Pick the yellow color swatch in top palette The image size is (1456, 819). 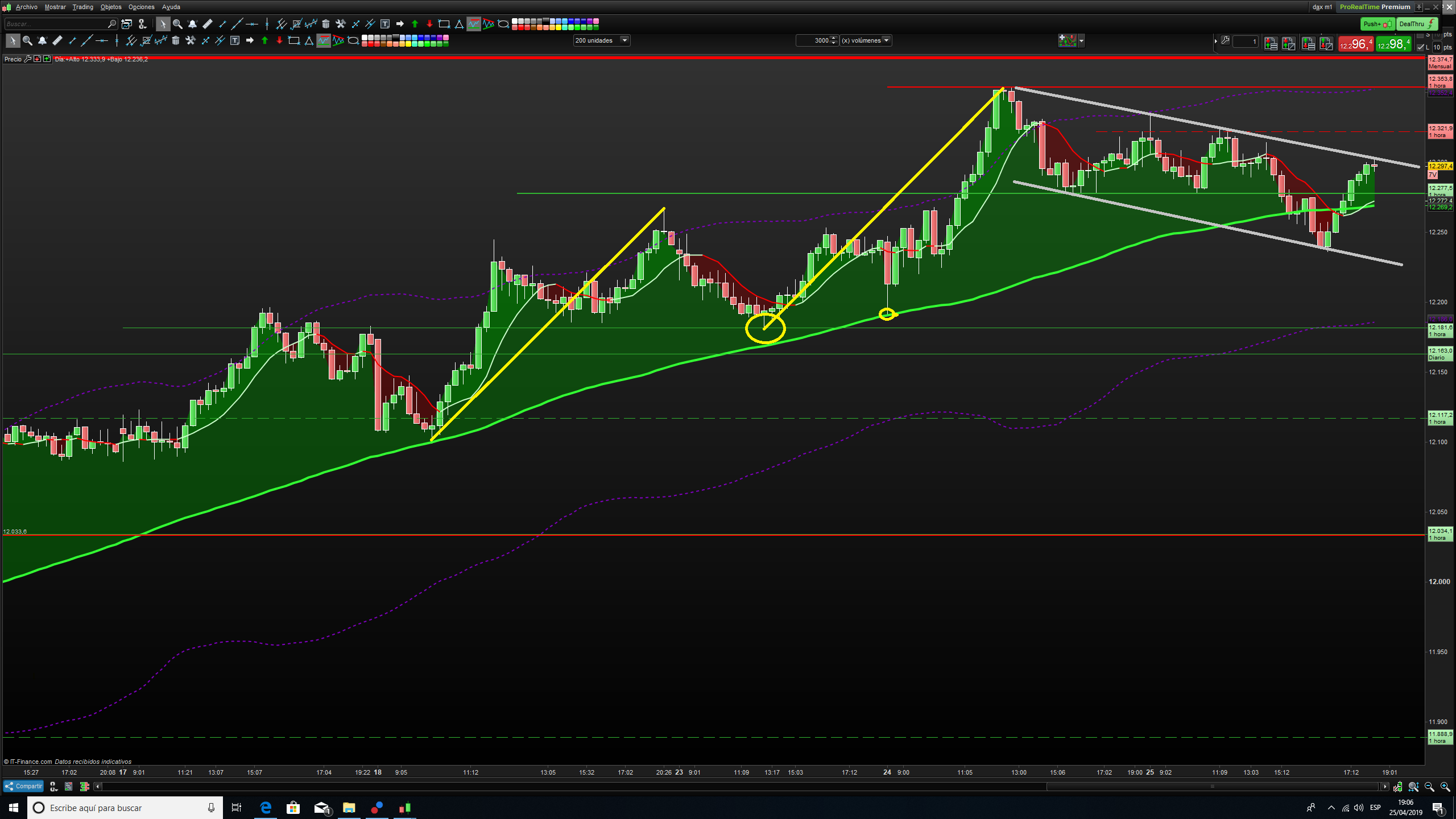(x=559, y=27)
